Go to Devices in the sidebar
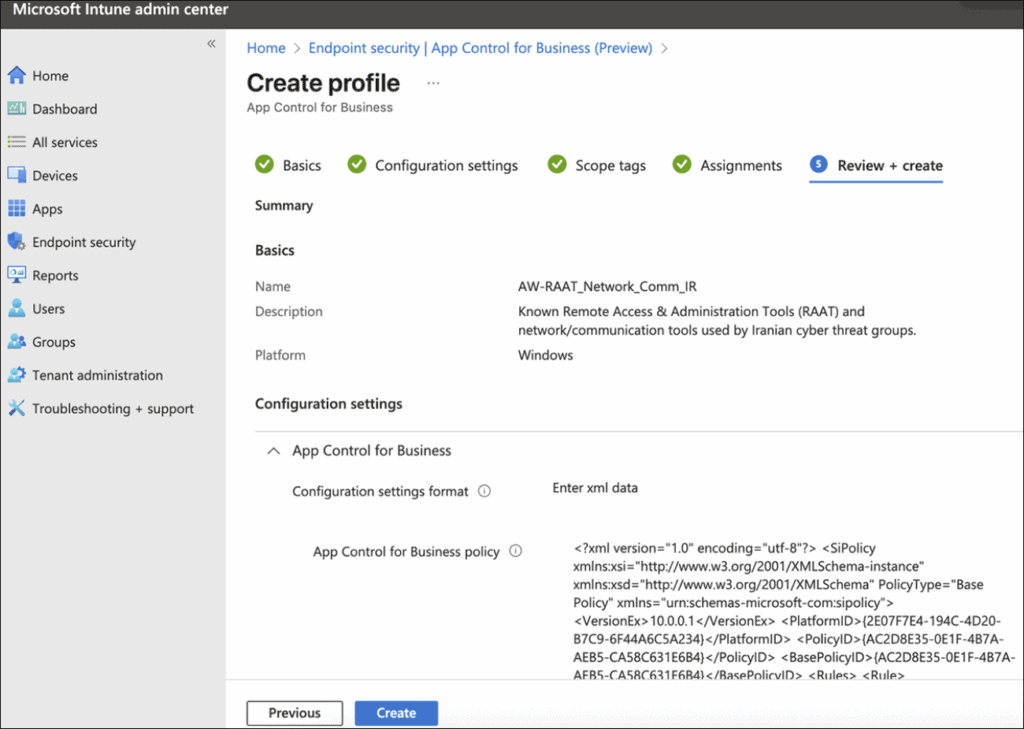This screenshot has height=729, width=1024. click(x=55, y=176)
